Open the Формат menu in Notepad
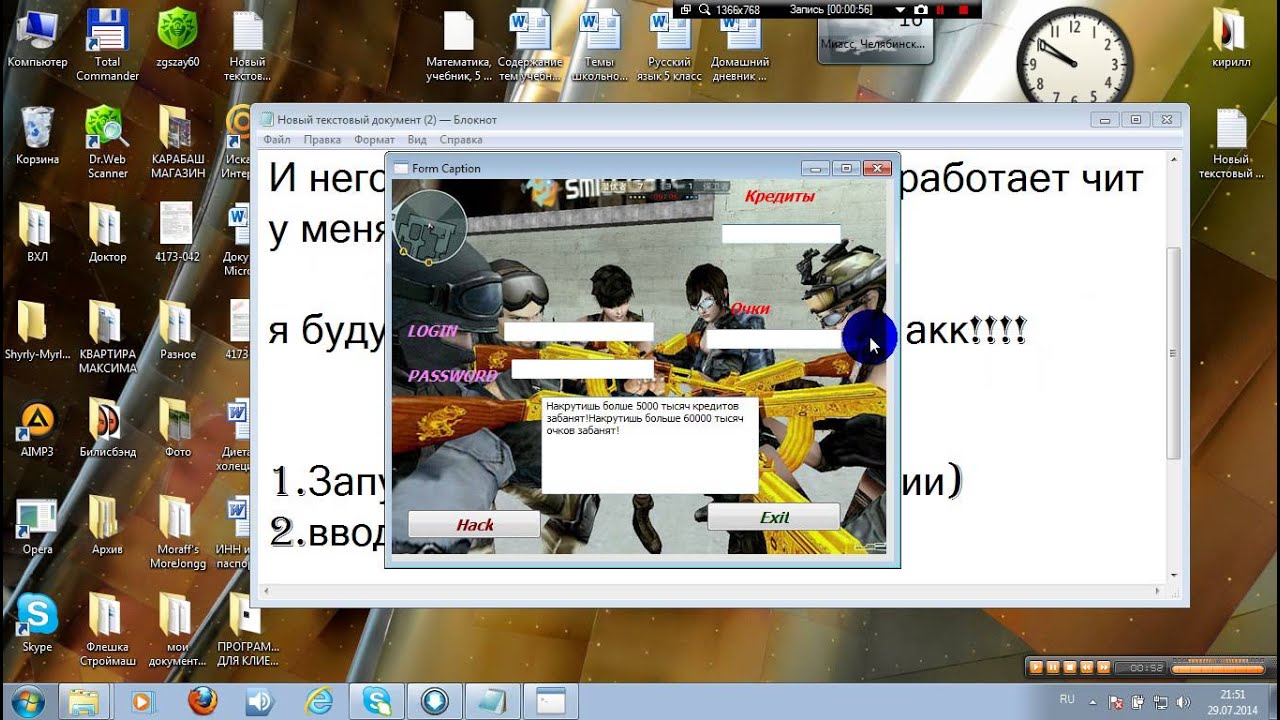The width and height of the screenshot is (1280, 720). coord(374,140)
